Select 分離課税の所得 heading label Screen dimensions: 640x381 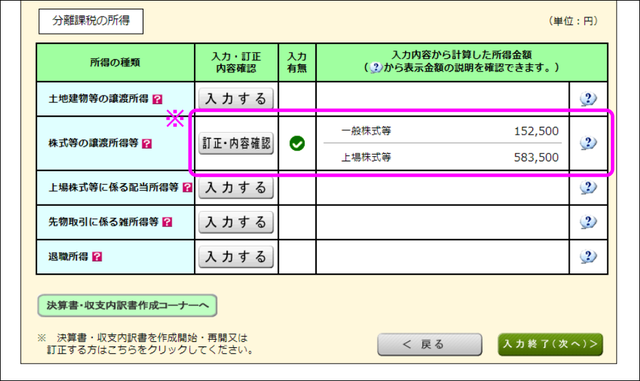click(91, 21)
